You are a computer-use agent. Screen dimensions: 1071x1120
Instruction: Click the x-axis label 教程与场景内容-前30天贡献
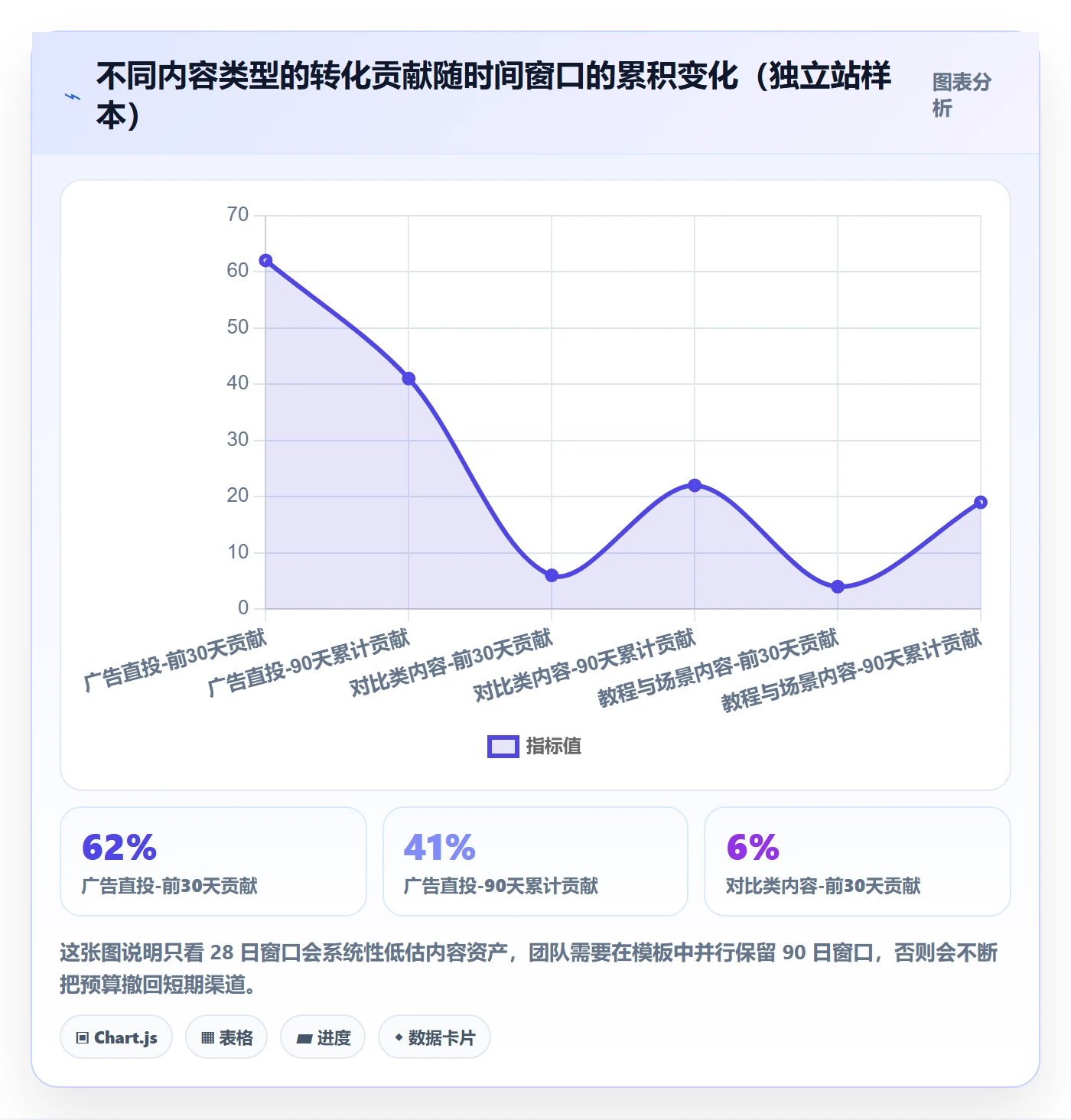pos(719,668)
